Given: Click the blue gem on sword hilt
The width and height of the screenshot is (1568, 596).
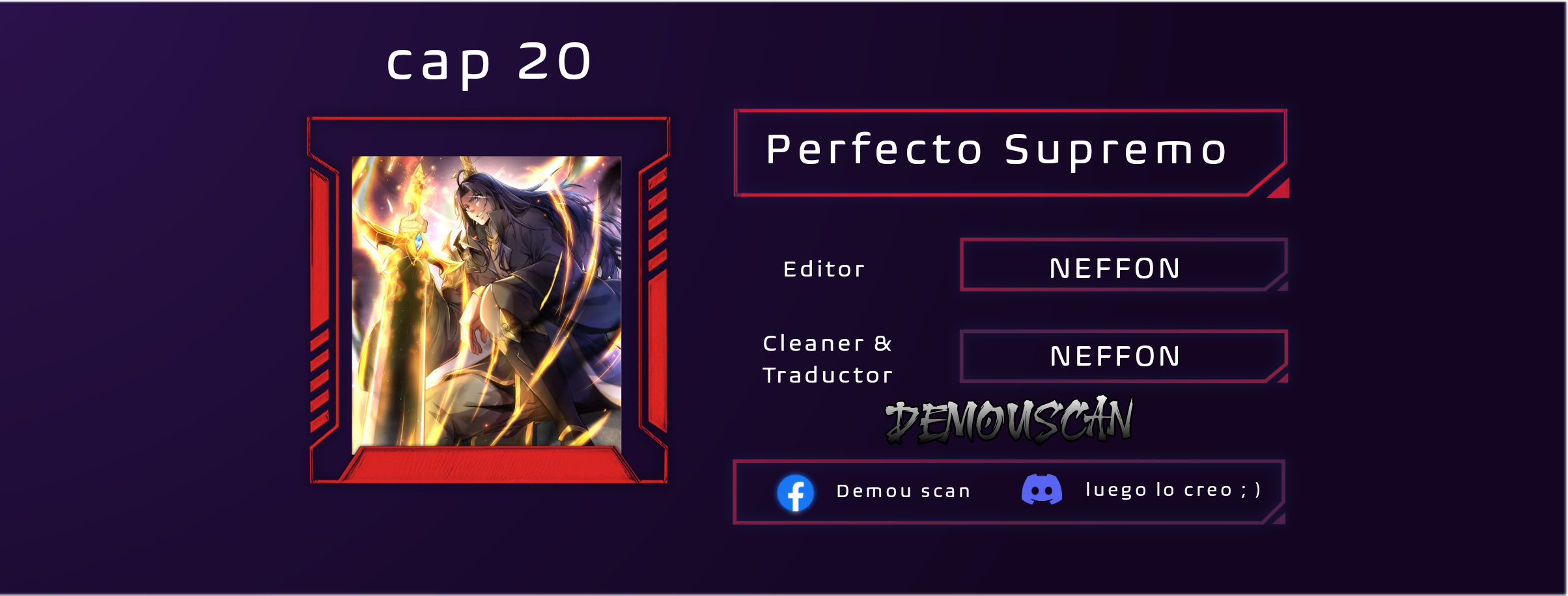Looking at the screenshot, I should click(x=418, y=241).
